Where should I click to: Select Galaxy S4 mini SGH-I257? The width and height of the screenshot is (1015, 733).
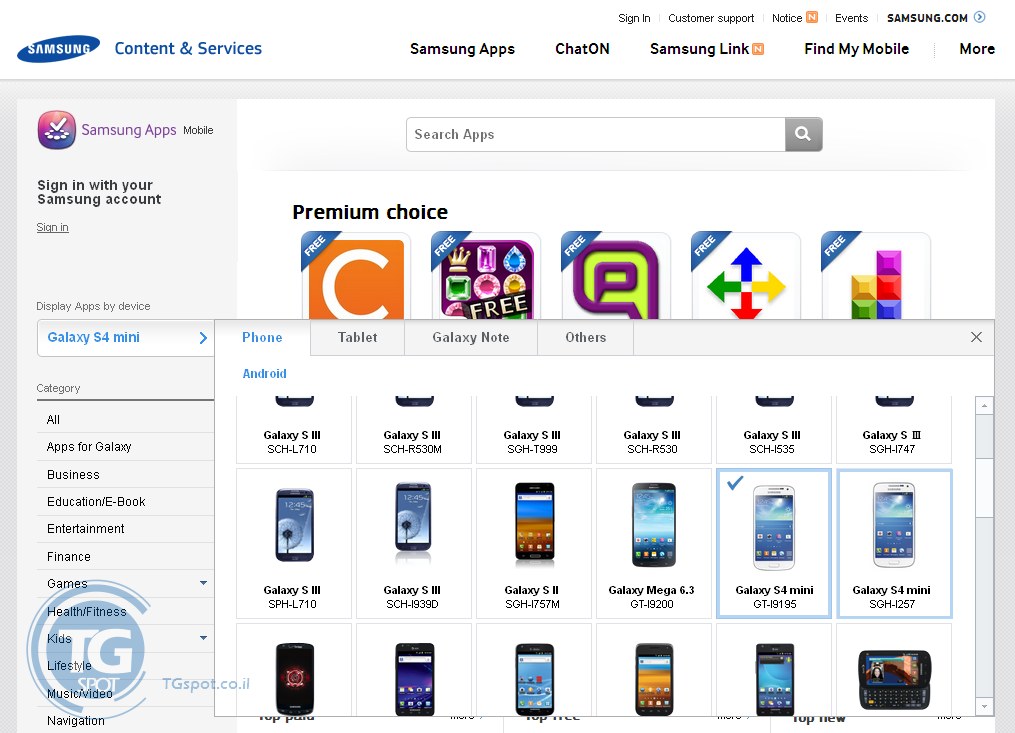tap(894, 543)
